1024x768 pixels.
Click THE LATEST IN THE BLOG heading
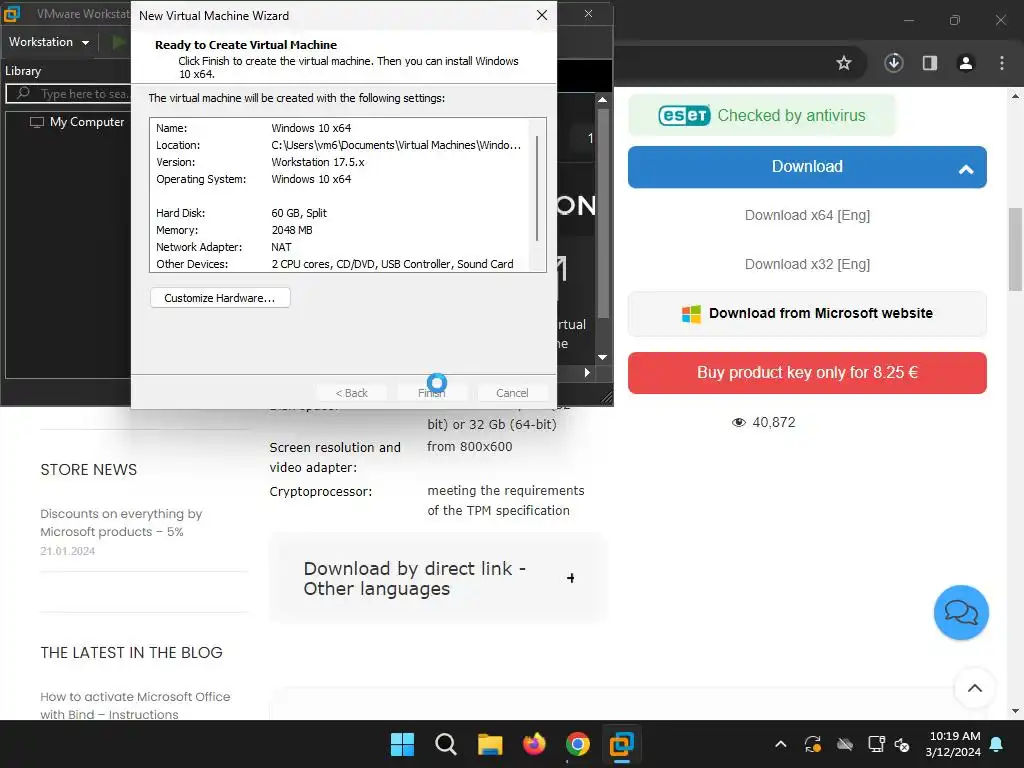[x=131, y=652]
